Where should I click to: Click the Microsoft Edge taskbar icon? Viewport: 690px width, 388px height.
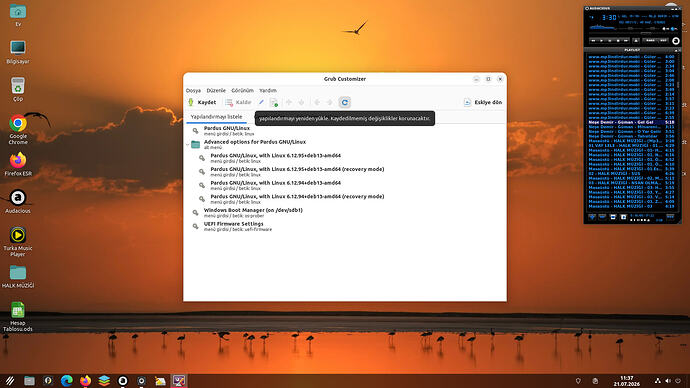coord(66,381)
